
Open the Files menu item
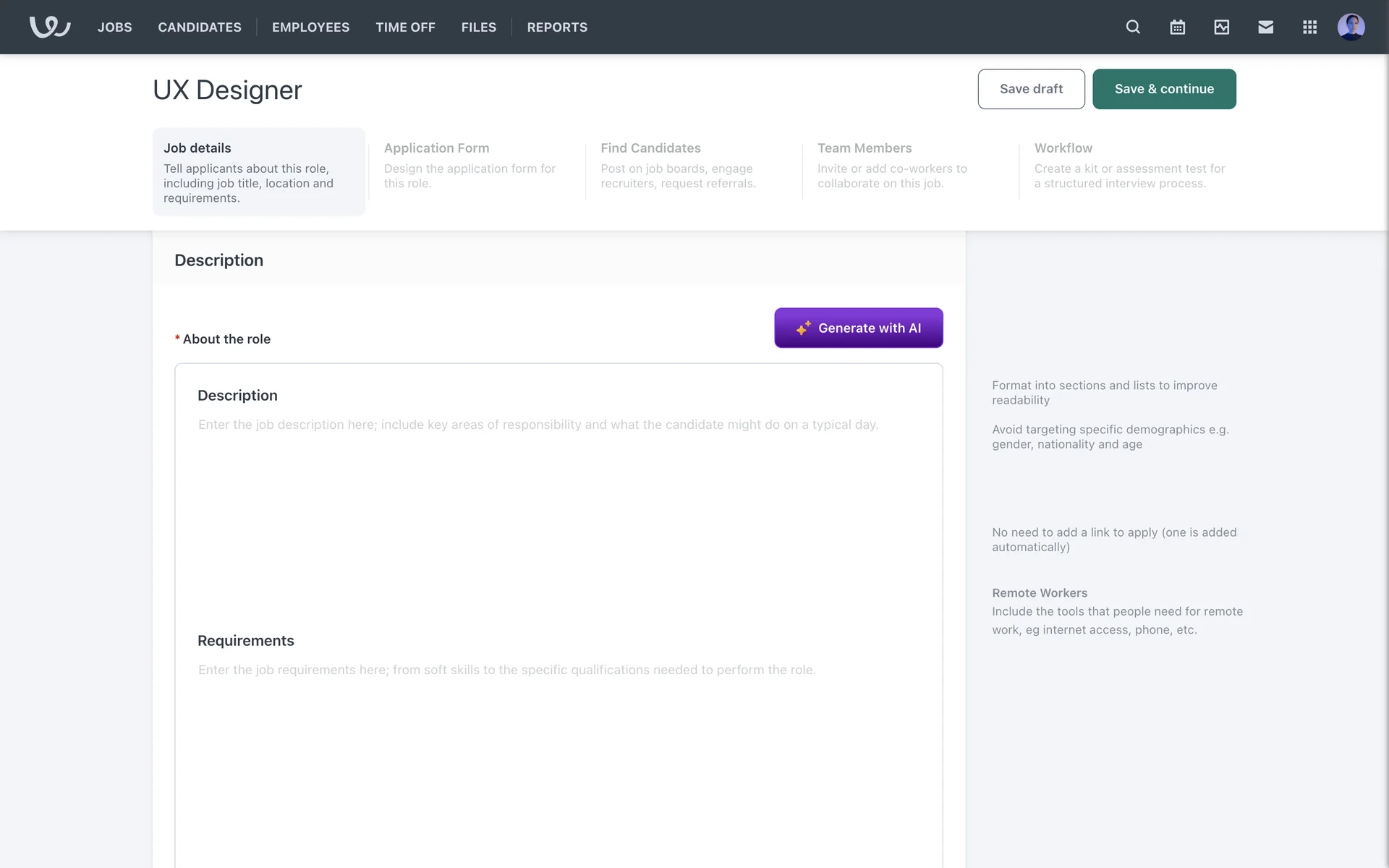pos(478,27)
